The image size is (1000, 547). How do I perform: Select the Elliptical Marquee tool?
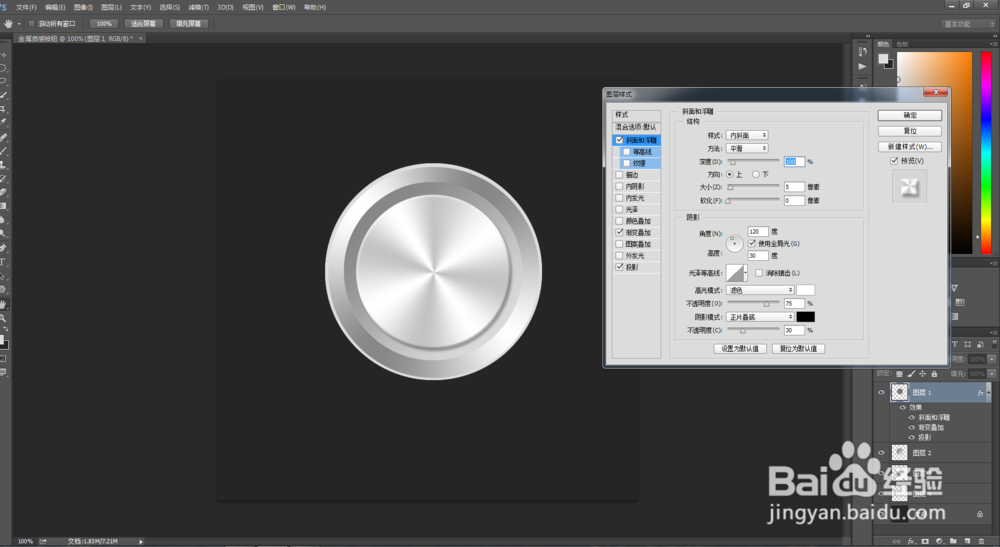pos(3,68)
